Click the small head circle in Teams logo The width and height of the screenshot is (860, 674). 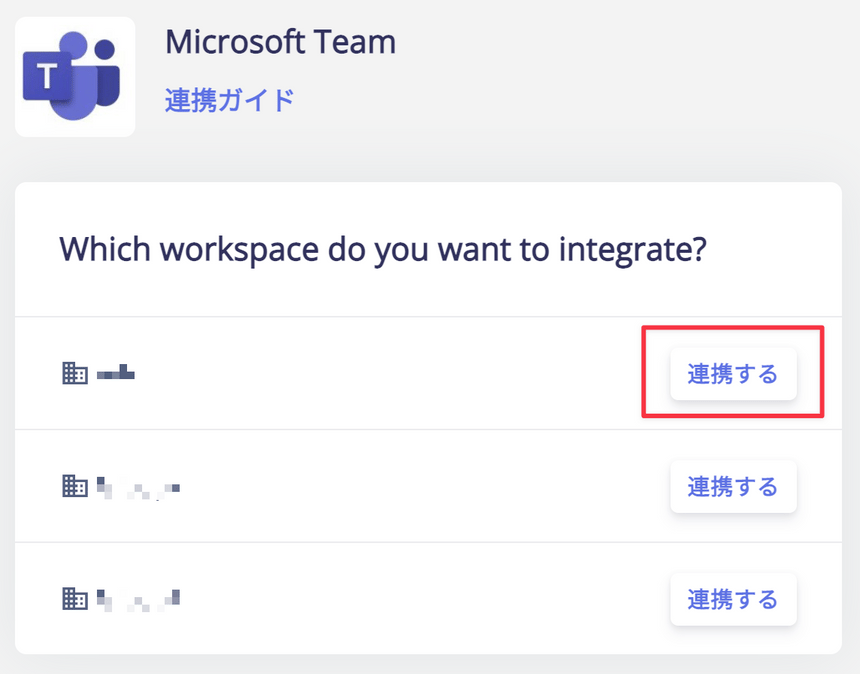(105, 49)
